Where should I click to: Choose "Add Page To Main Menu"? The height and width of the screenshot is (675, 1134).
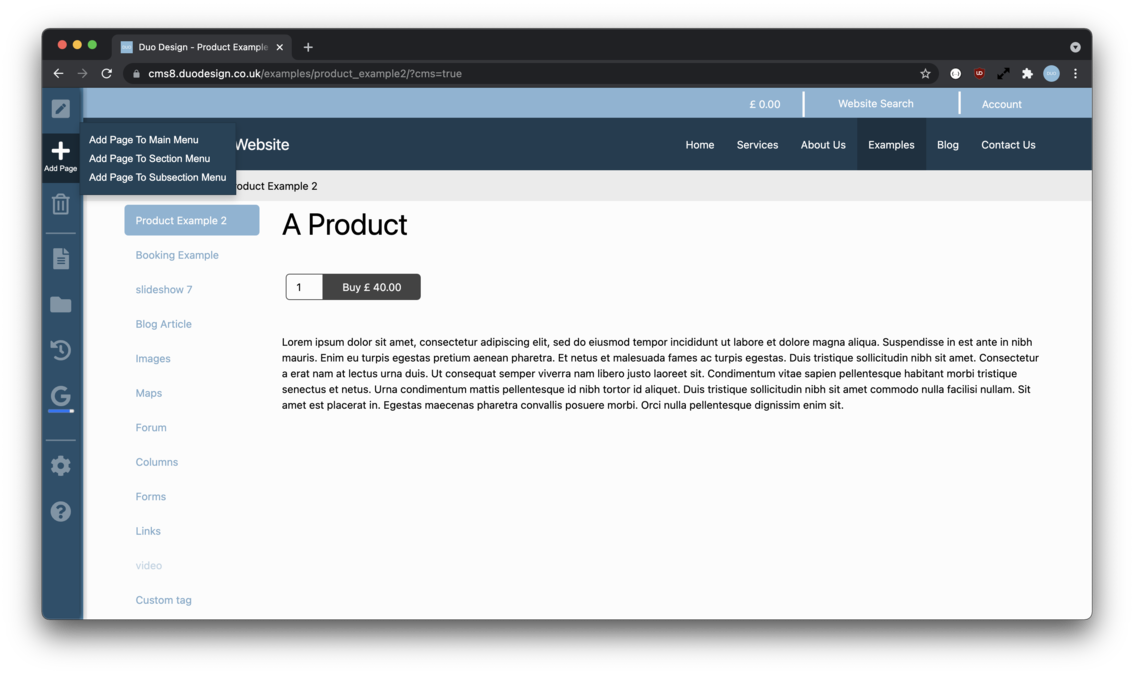(143, 139)
